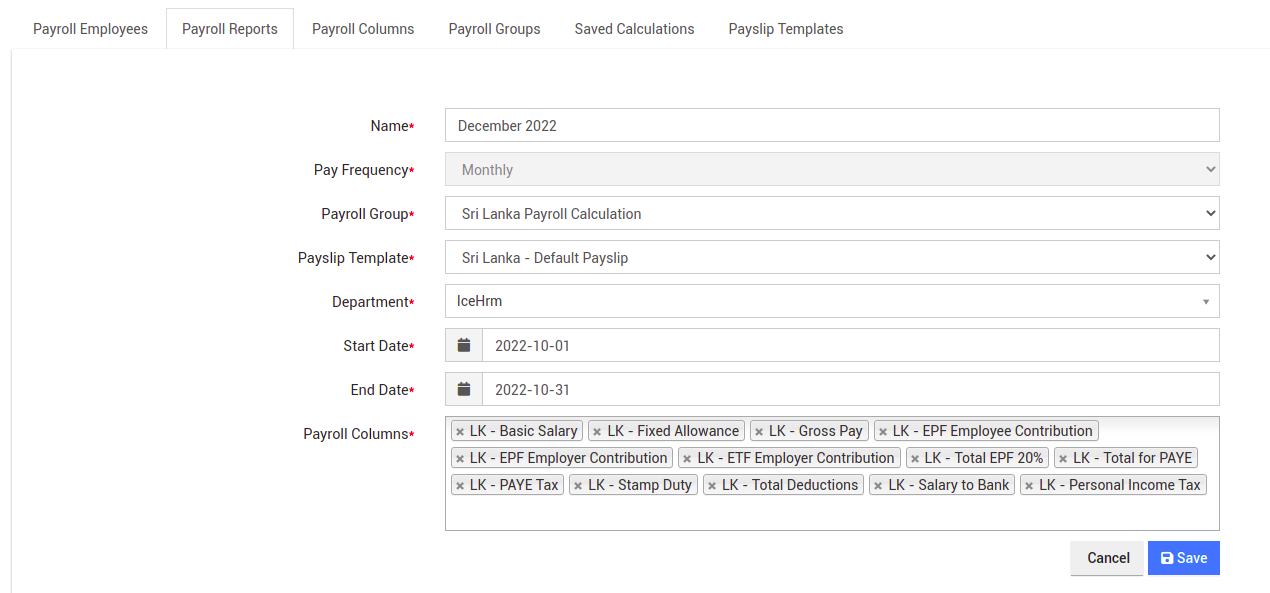The image size is (1270, 593).
Task: Switch to the Payroll Employees tab
Action: coord(90,29)
